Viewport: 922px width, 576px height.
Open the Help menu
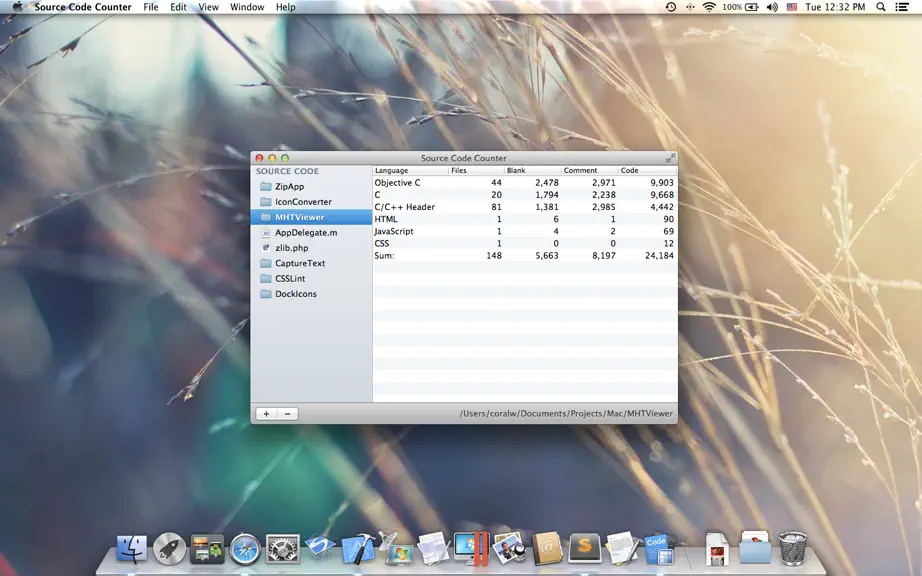coord(286,7)
